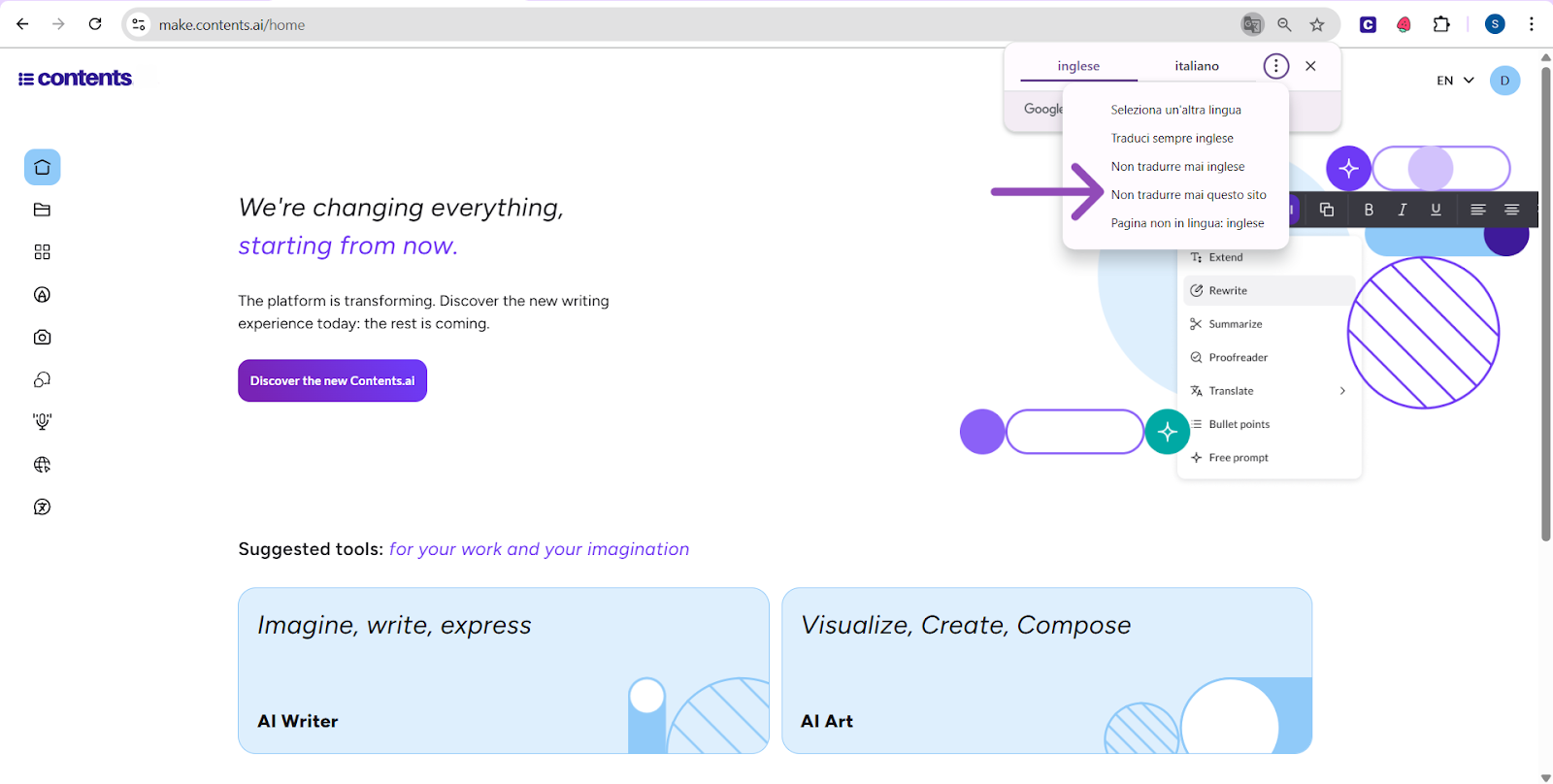
Task: Click "Discover the new Contents.ai" button
Action: click(x=332, y=381)
